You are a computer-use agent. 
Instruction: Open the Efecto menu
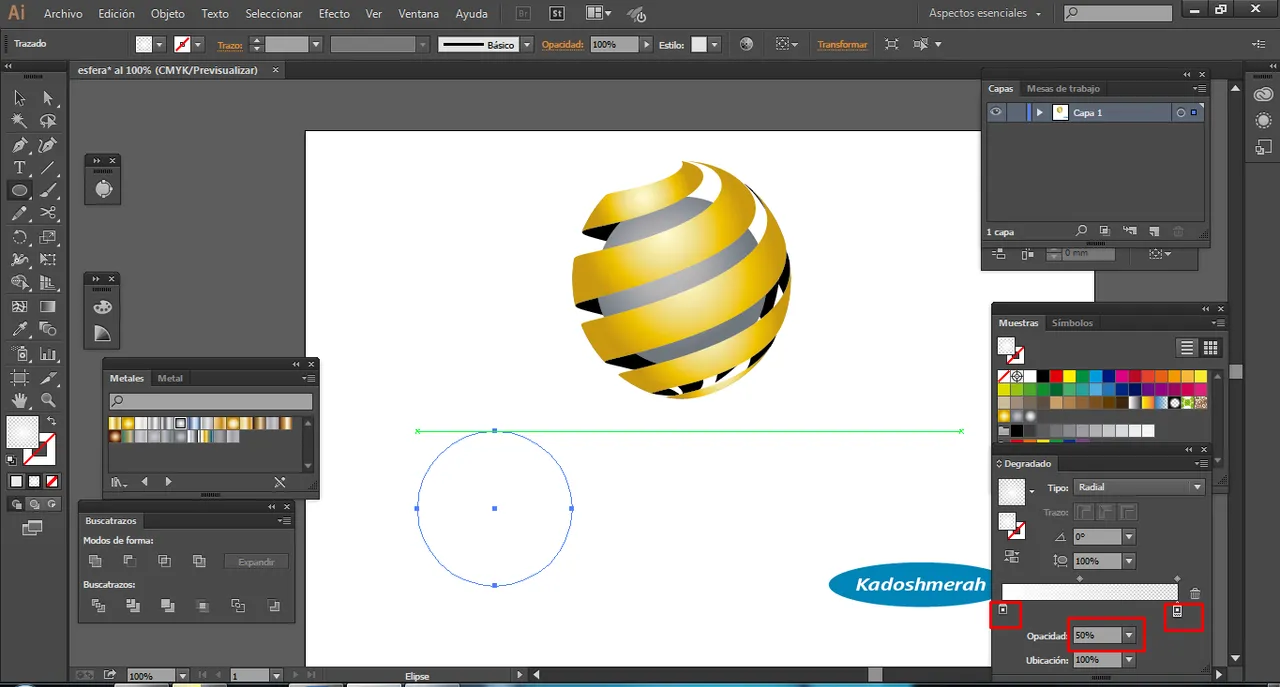click(334, 14)
